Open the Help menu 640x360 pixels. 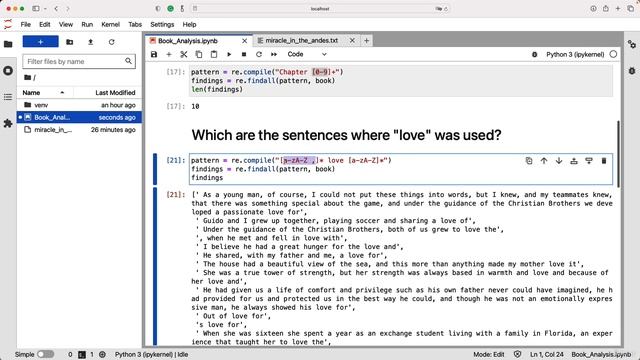pyautogui.click(x=189, y=24)
